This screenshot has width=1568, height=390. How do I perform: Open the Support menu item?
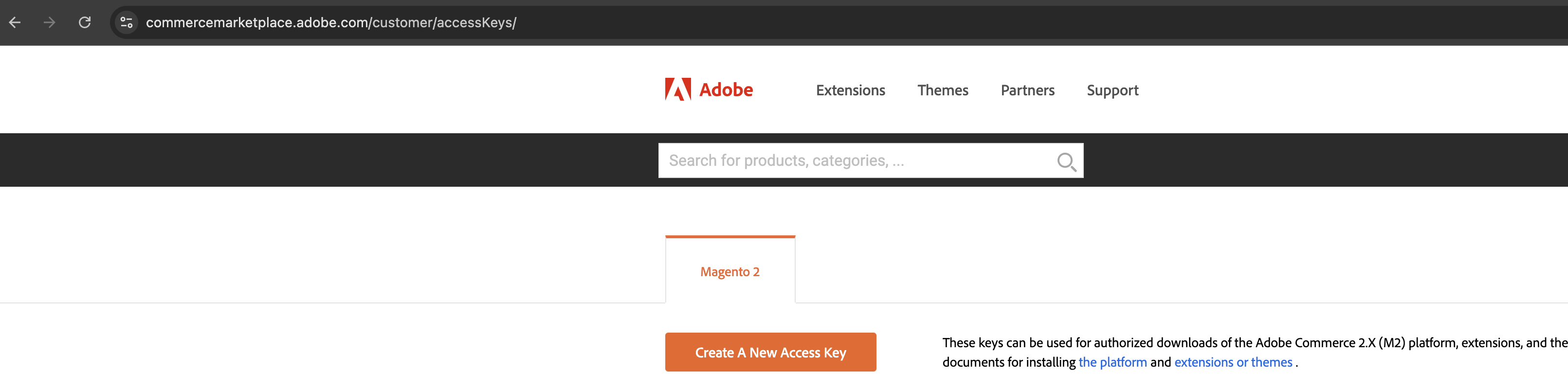point(1112,90)
